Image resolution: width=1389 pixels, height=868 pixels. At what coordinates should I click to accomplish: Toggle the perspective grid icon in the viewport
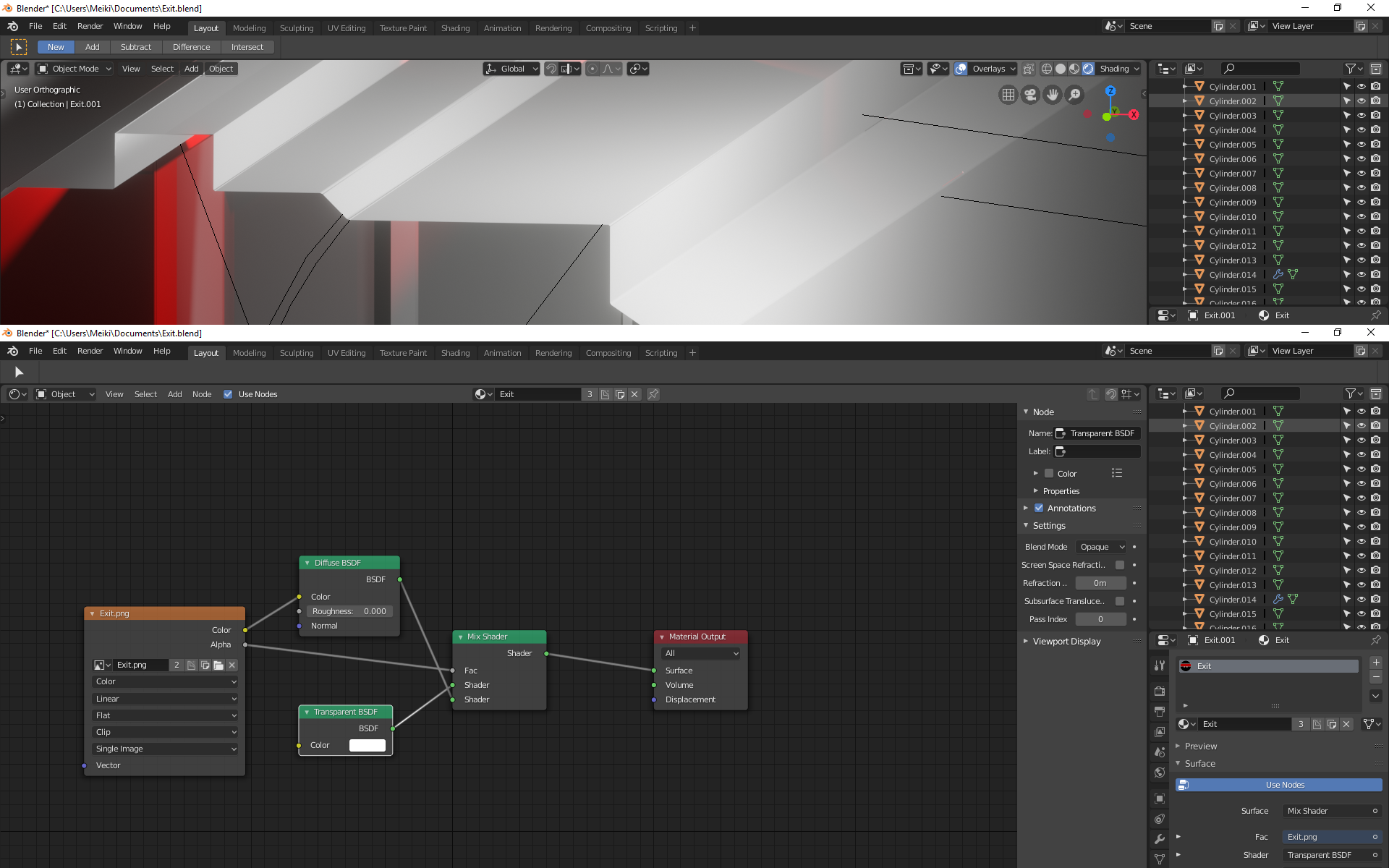[1008, 95]
